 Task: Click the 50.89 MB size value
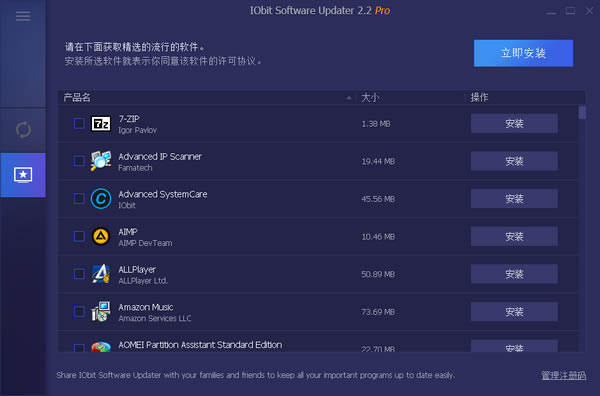point(378,274)
